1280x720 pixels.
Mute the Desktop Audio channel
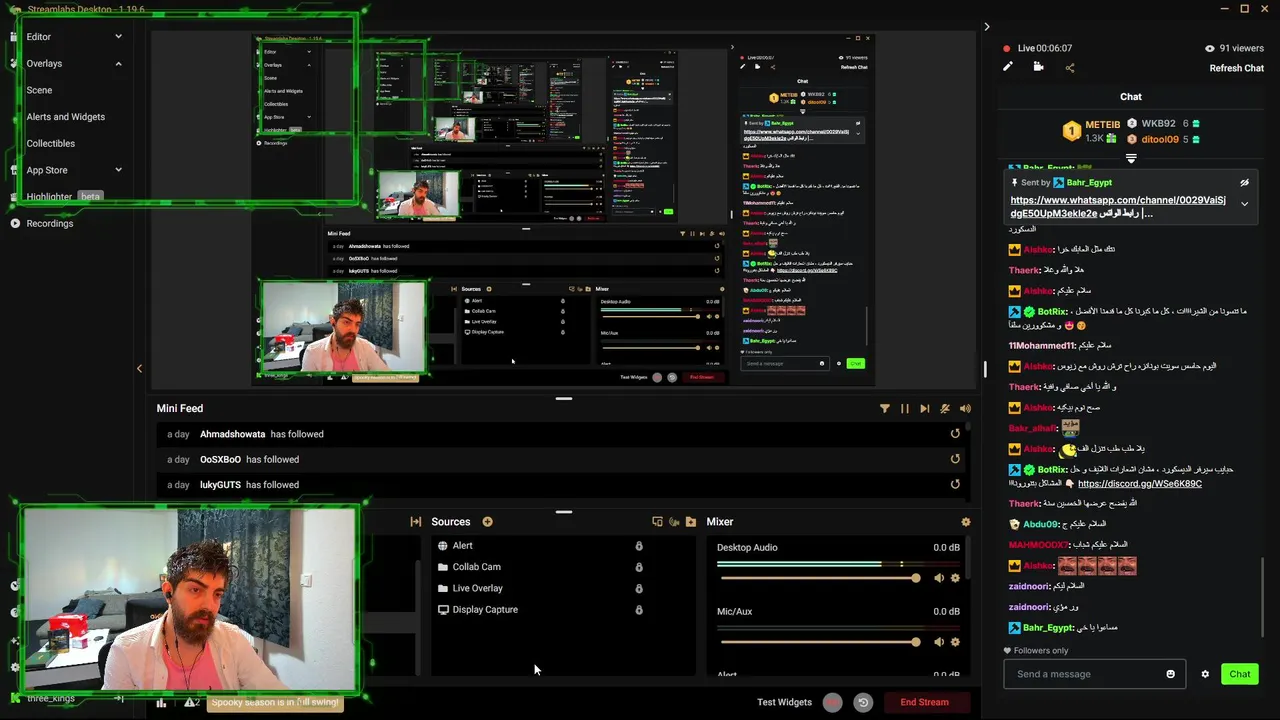[x=938, y=578]
